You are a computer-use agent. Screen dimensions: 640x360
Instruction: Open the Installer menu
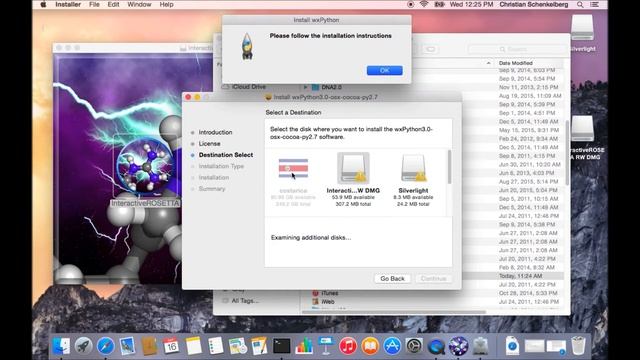click(68, 4)
